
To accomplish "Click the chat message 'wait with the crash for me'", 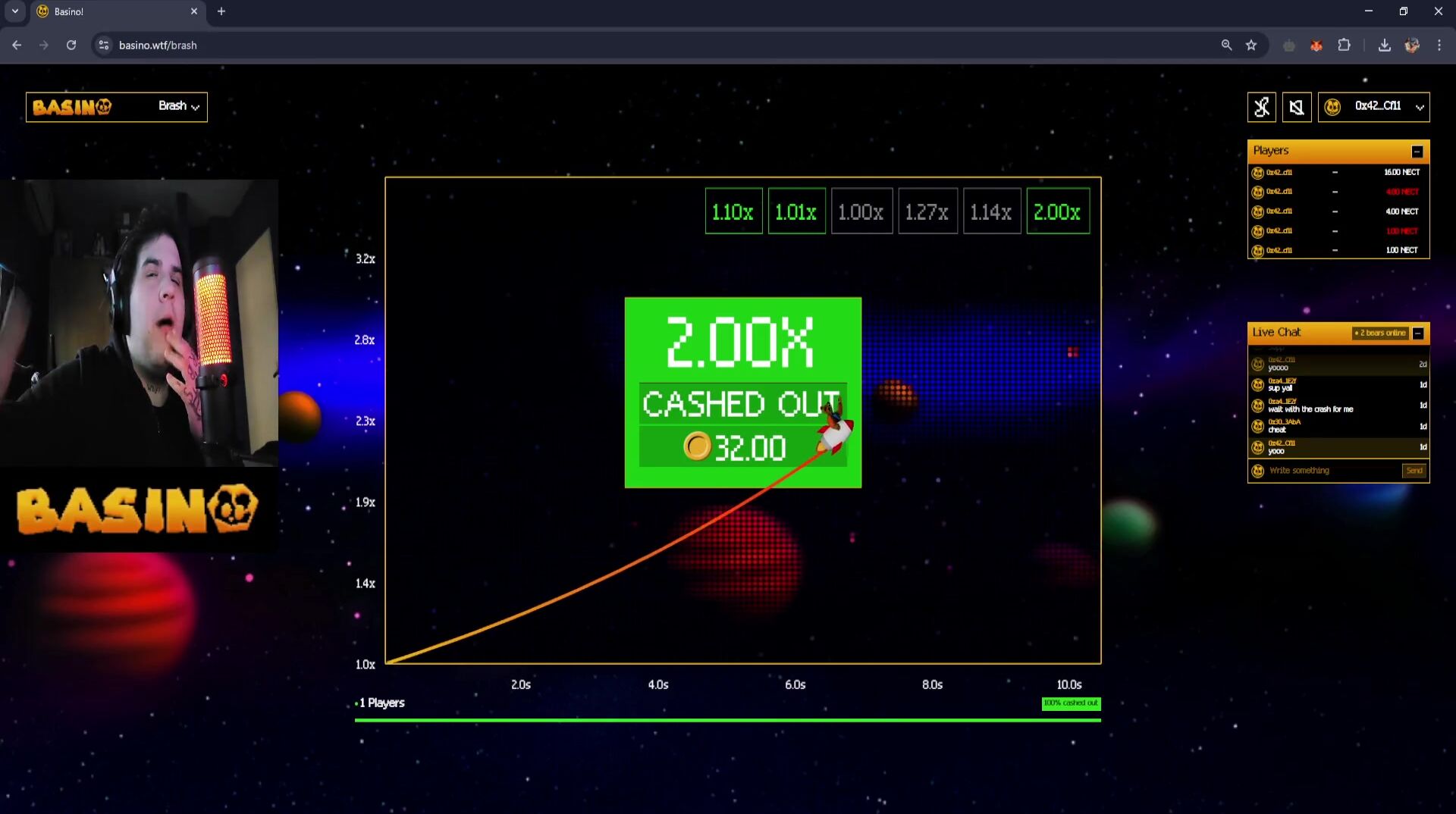I will tap(1310, 409).
